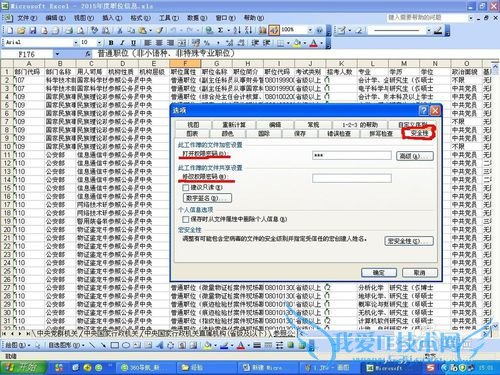Click the 确定 OK button
The width and height of the screenshot is (500, 375).
click(x=379, y=273)
